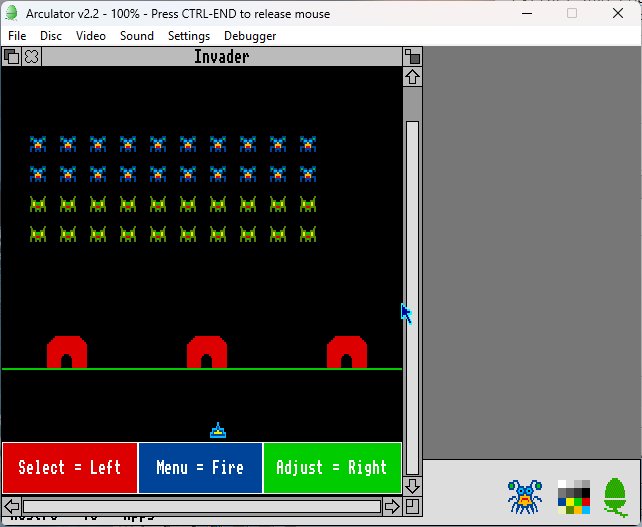This screenshot has height=527, width=642.
Task: Click the last blue invader in second row
Action: click(x=307, y=174)
